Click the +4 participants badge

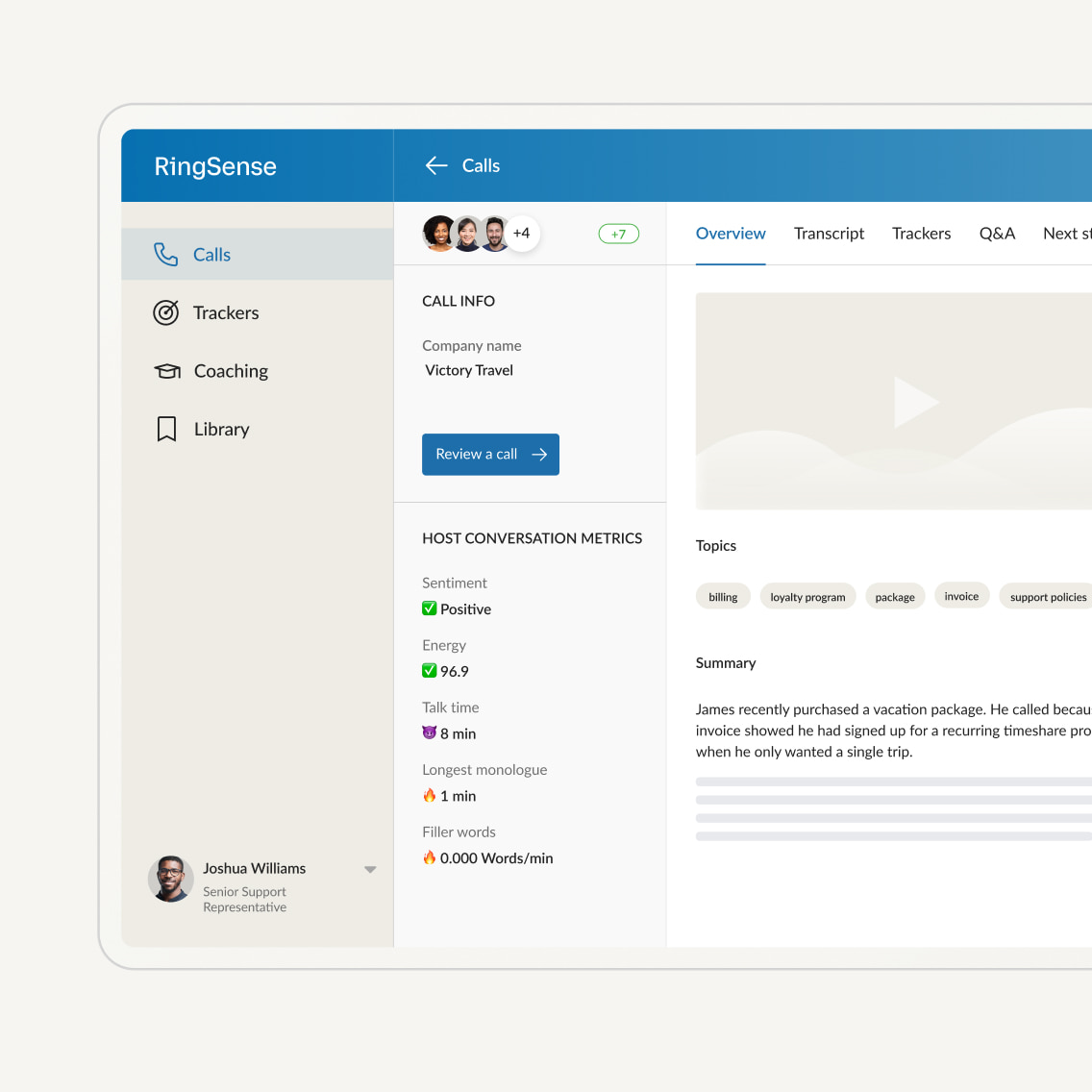pyautogui.click(x=522, y=233)
